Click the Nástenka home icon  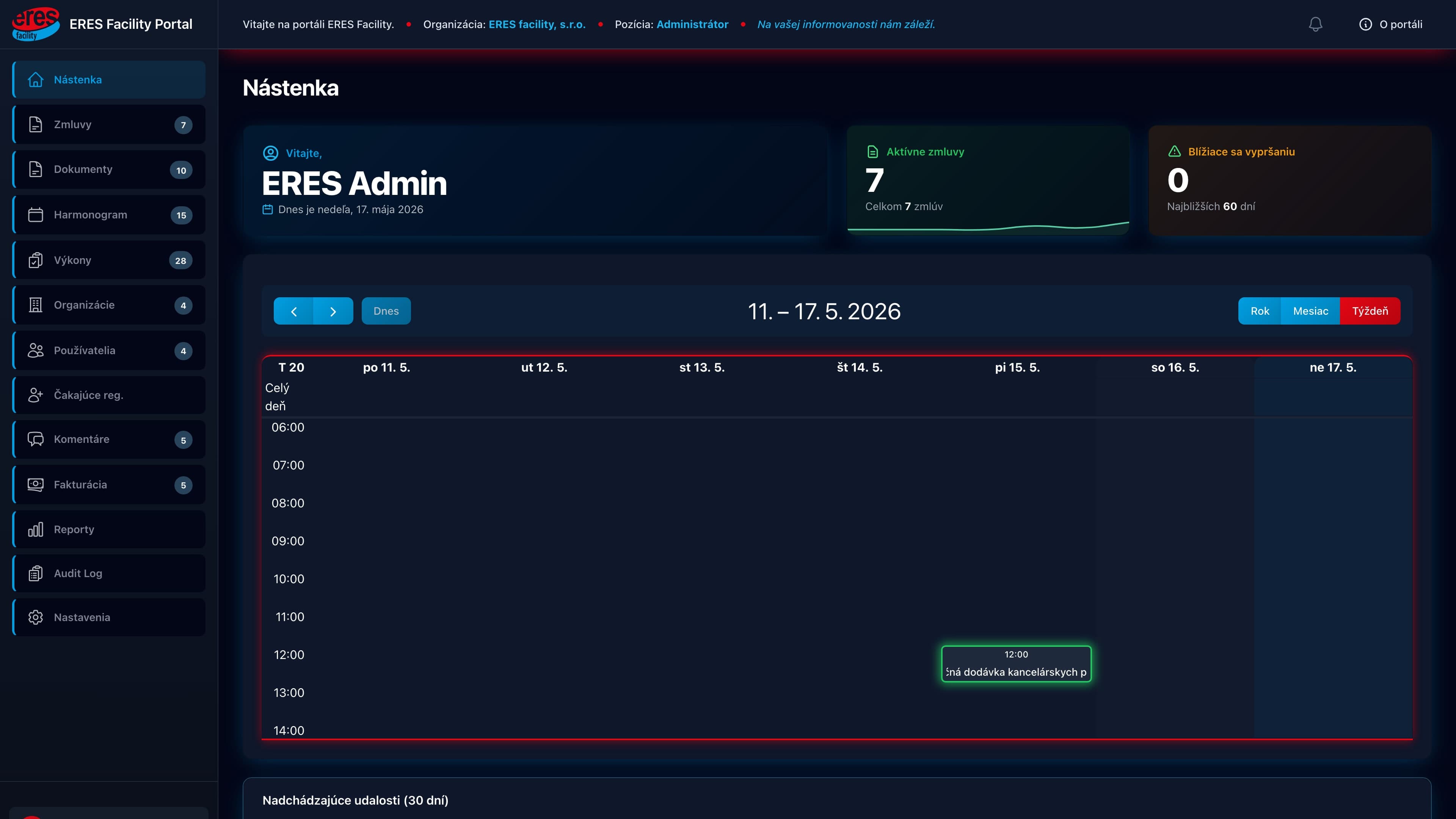36,80
